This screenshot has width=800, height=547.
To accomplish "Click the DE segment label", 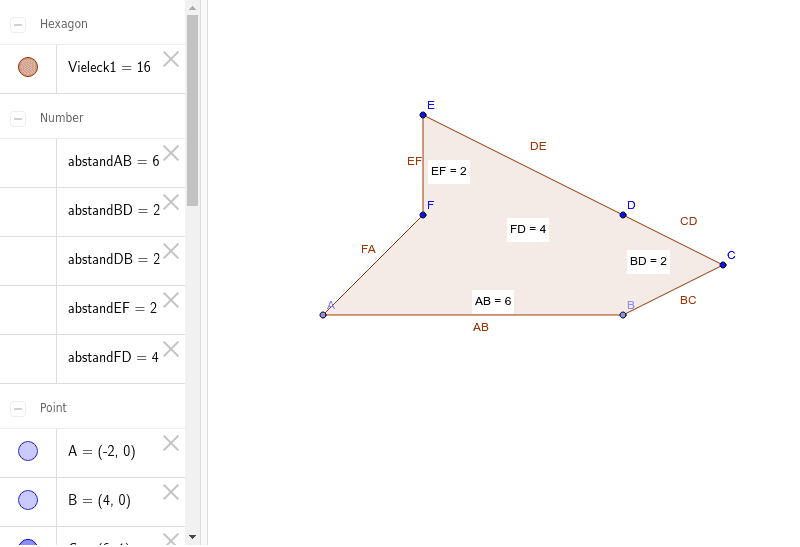I will pos(538,146).
